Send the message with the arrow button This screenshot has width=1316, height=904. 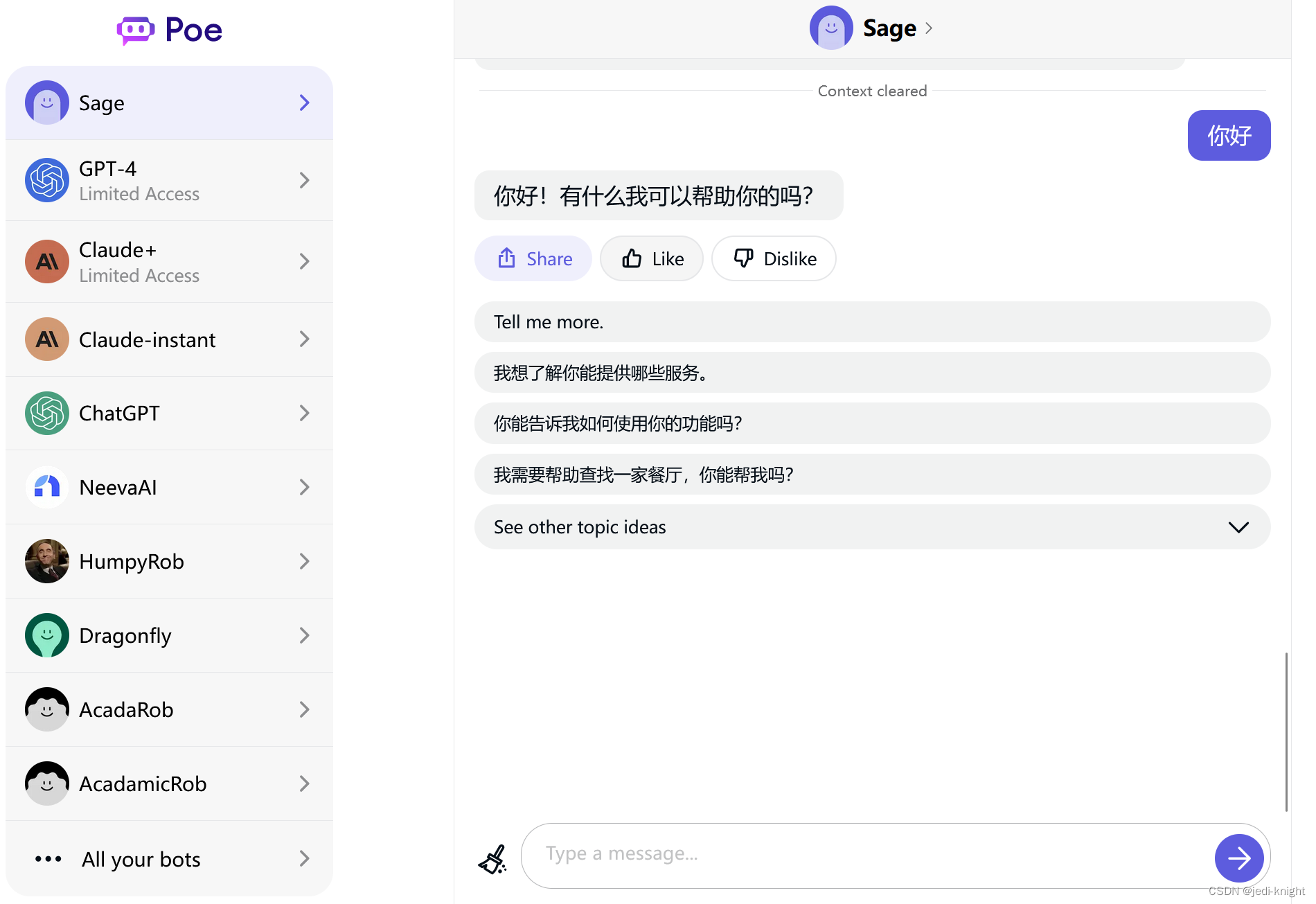pyautogui.click(x=1239, y=858)
